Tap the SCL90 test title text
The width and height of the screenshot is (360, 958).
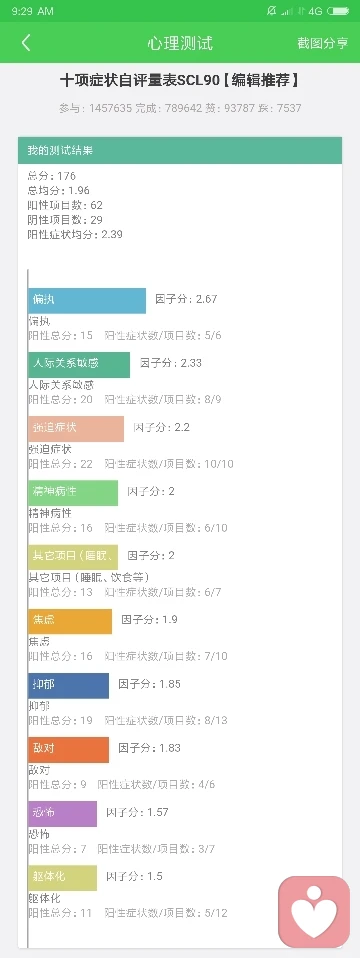(180, 80)
